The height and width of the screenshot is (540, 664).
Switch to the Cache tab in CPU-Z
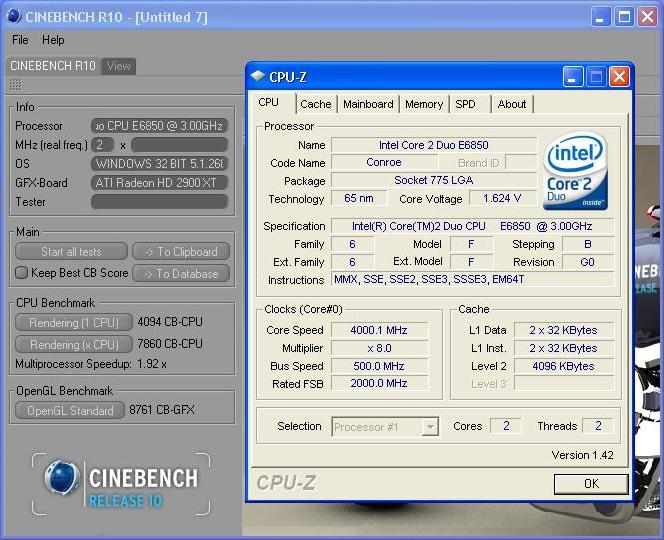[x=315, y=104]
